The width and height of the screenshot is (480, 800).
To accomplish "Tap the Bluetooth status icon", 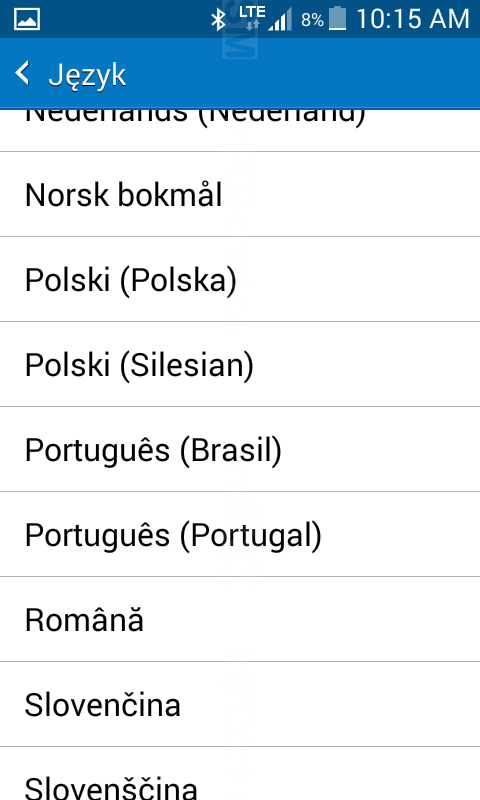I will [218, 19].
